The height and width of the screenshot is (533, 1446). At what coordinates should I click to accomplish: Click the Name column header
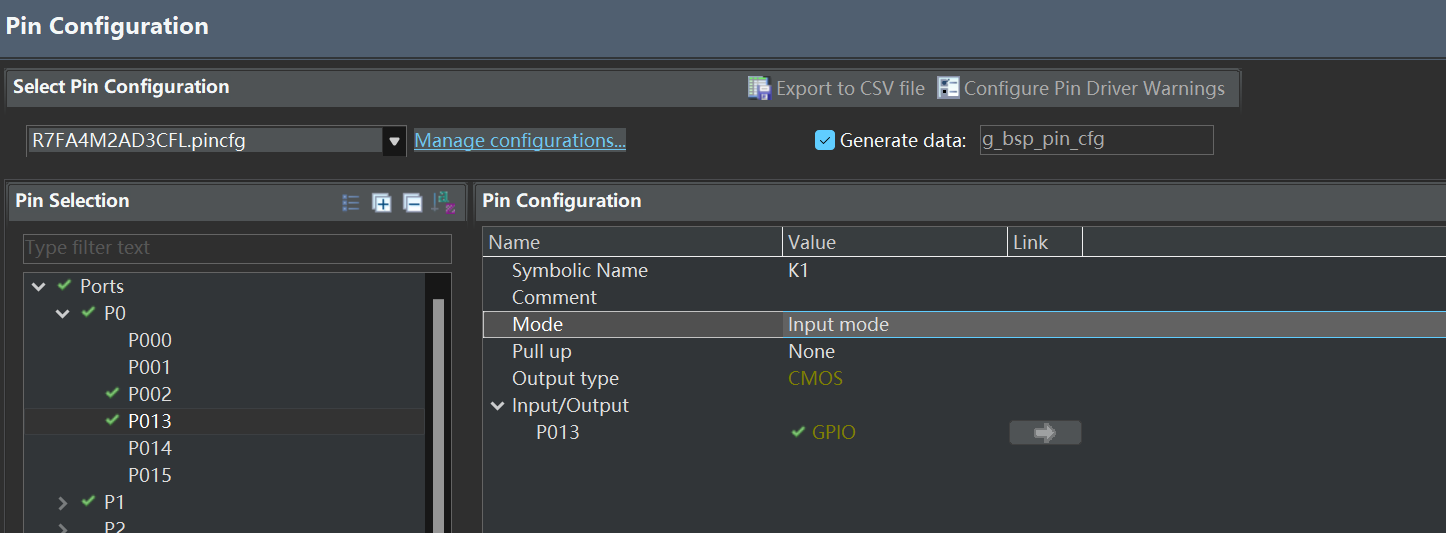[632, 242]
